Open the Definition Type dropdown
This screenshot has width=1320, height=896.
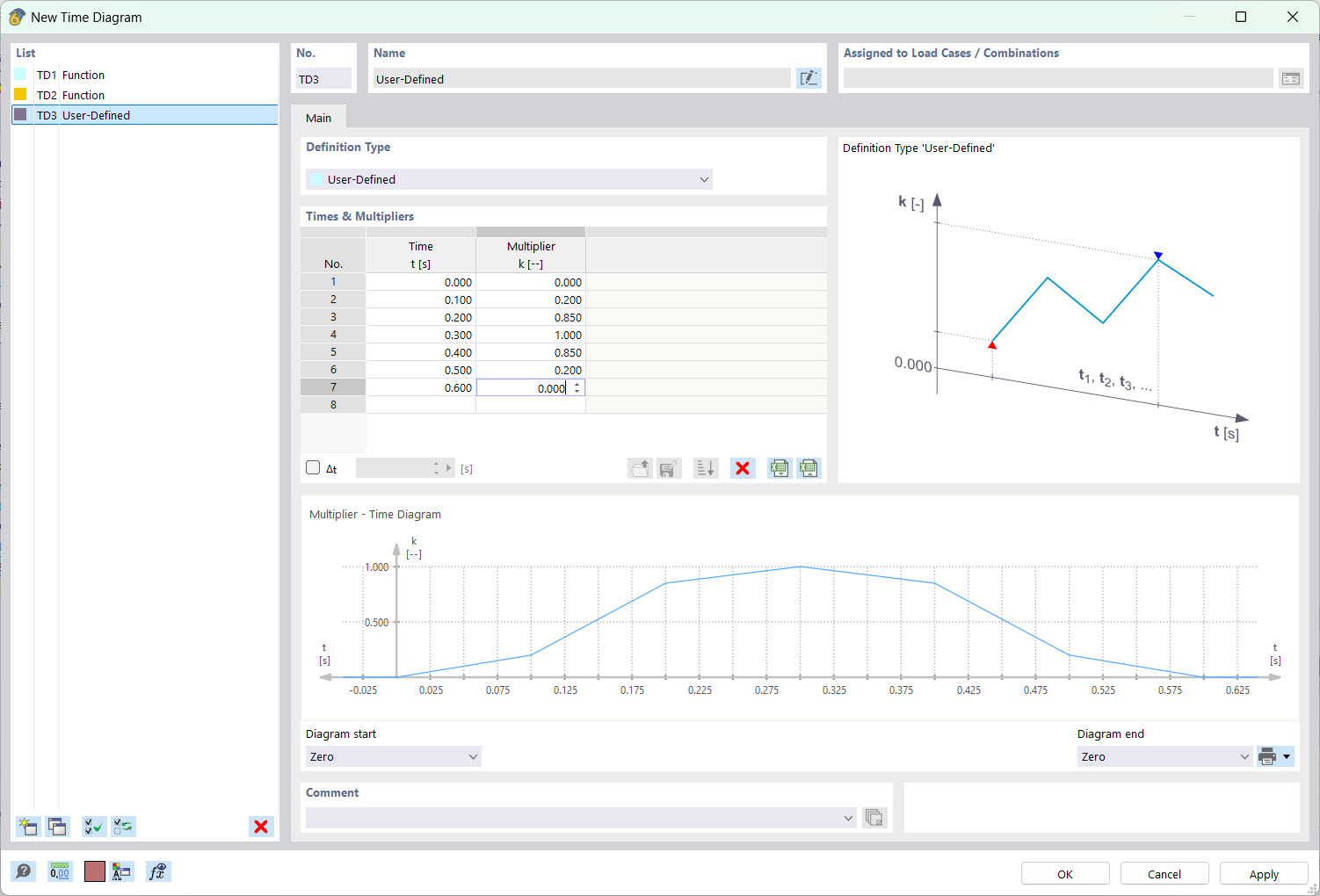point(509,179)
